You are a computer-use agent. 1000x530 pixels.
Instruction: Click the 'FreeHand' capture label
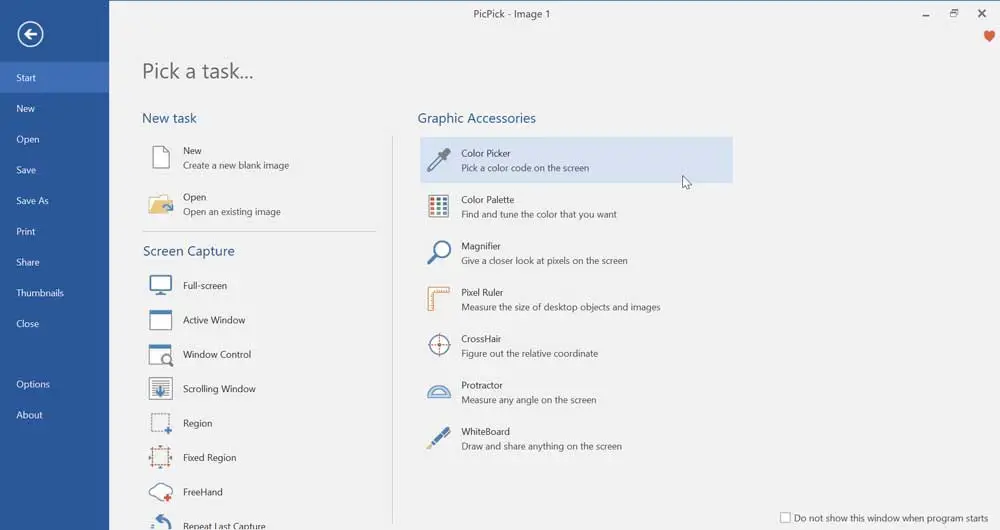pyautogui.click(x=203, y=492)
